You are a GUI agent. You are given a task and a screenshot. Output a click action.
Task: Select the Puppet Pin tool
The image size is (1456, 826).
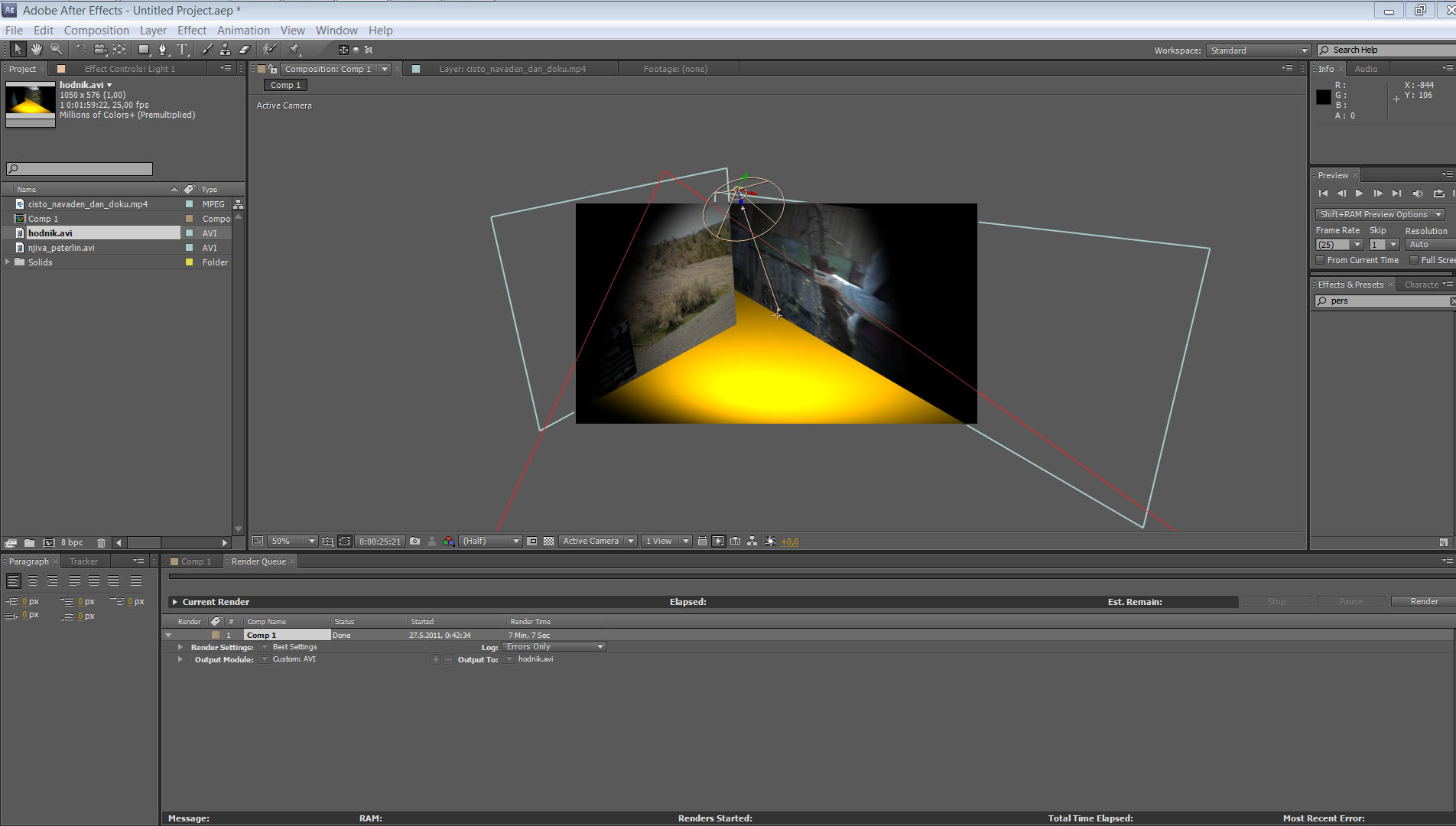294,50
